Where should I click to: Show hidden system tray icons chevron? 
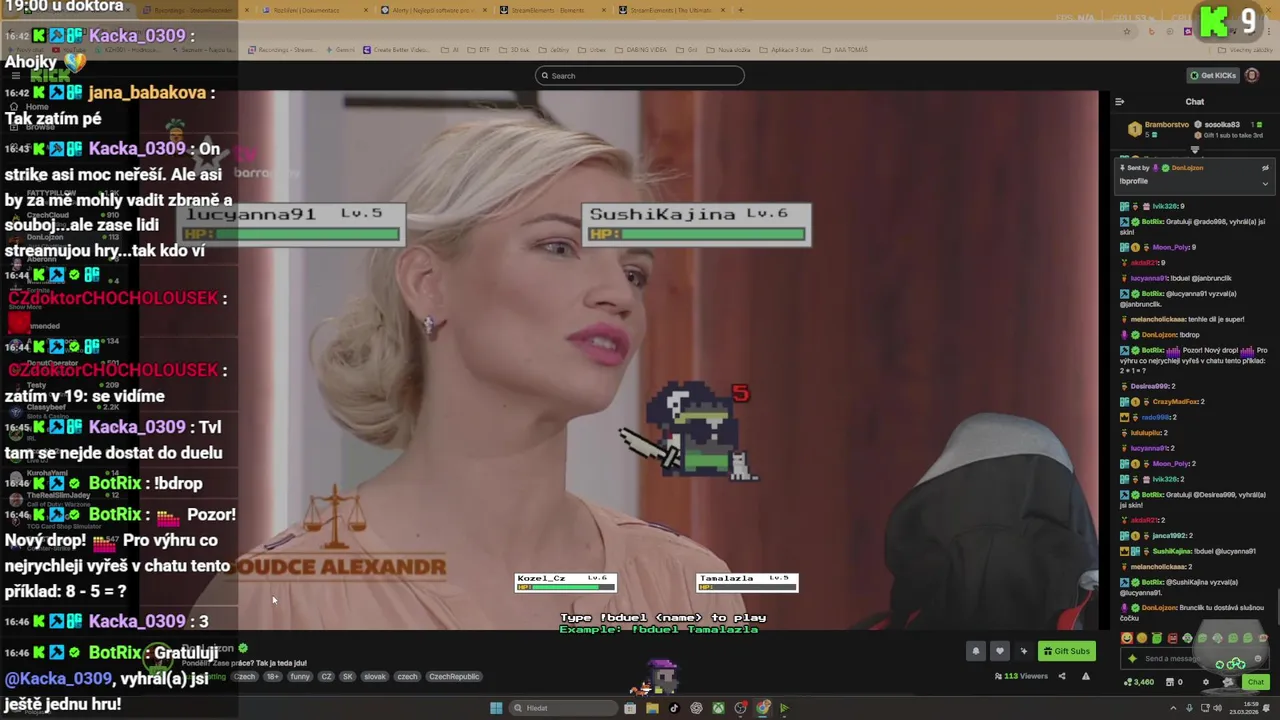pyautogui.click(x=1173, y=708)
